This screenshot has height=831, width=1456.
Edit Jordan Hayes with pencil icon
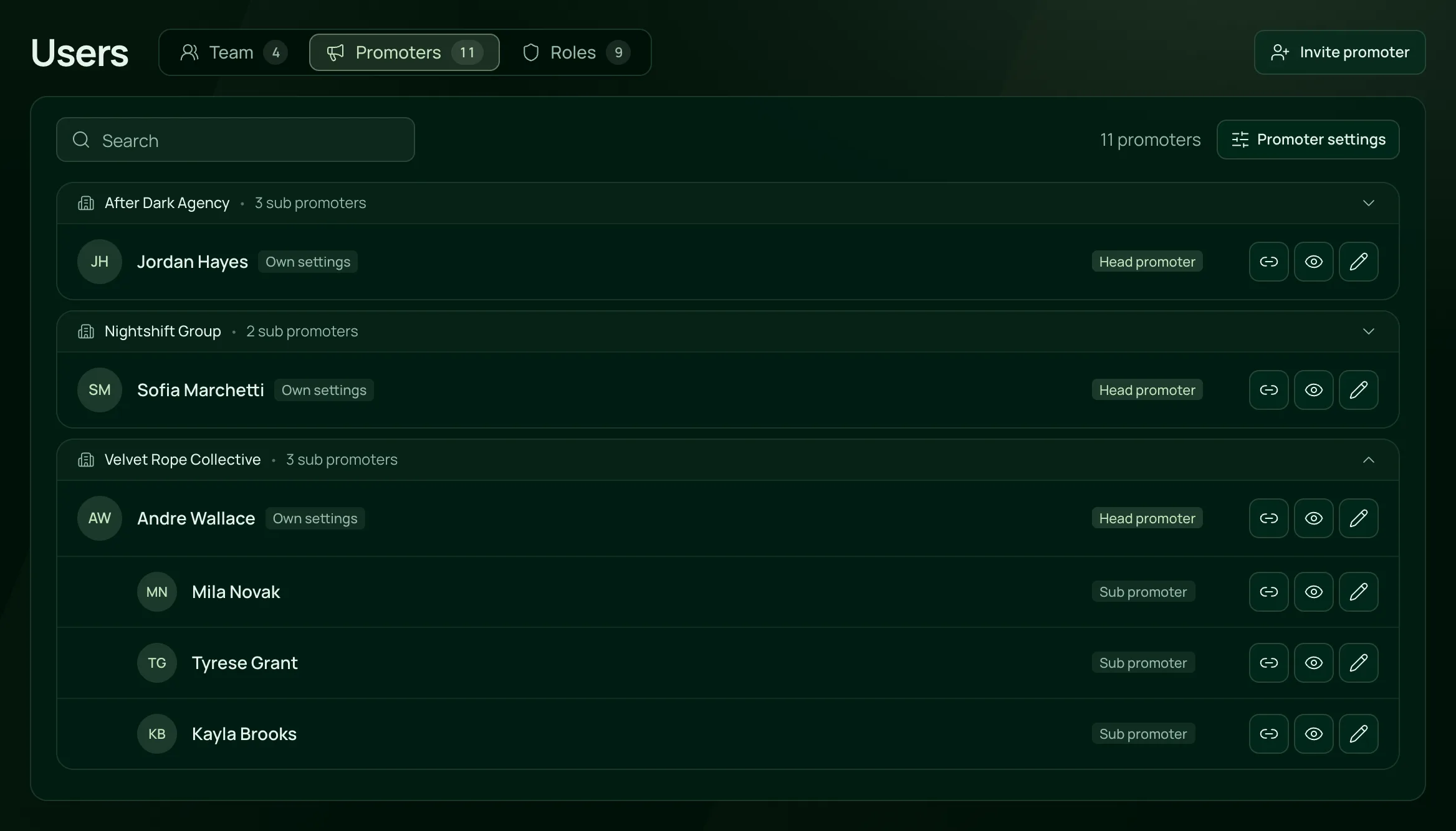coord(1358,262)
